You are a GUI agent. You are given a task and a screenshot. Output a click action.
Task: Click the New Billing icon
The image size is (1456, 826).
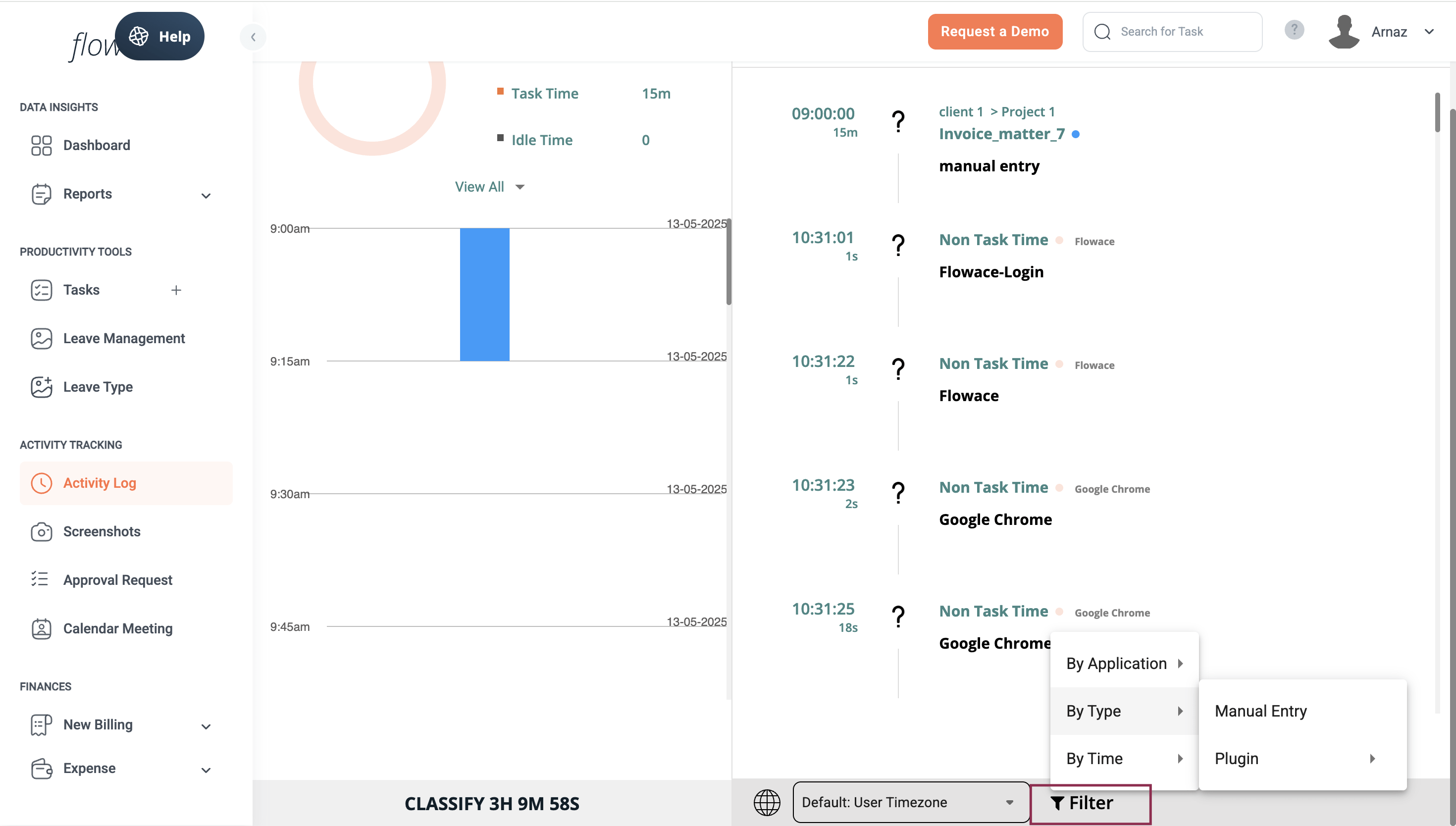[x=42, y=725]
